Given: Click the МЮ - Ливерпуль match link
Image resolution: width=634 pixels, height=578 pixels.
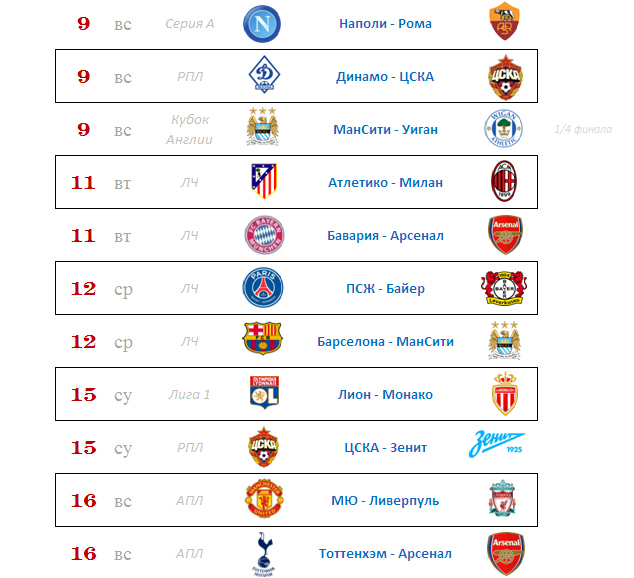Looking at the screenshot, I should pos(385,500).
